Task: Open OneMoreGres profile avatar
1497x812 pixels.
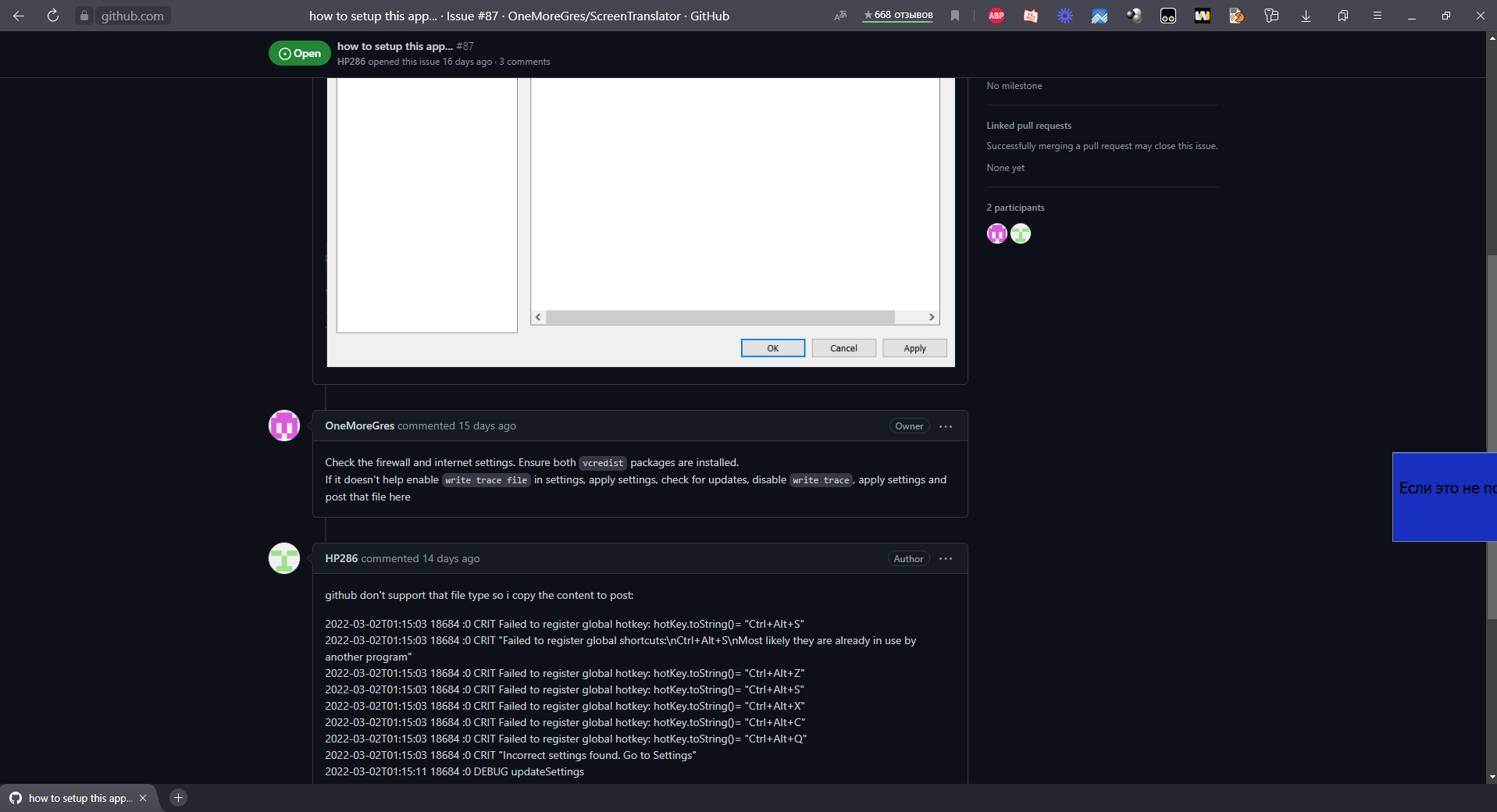Action: (x=283, y=426)
